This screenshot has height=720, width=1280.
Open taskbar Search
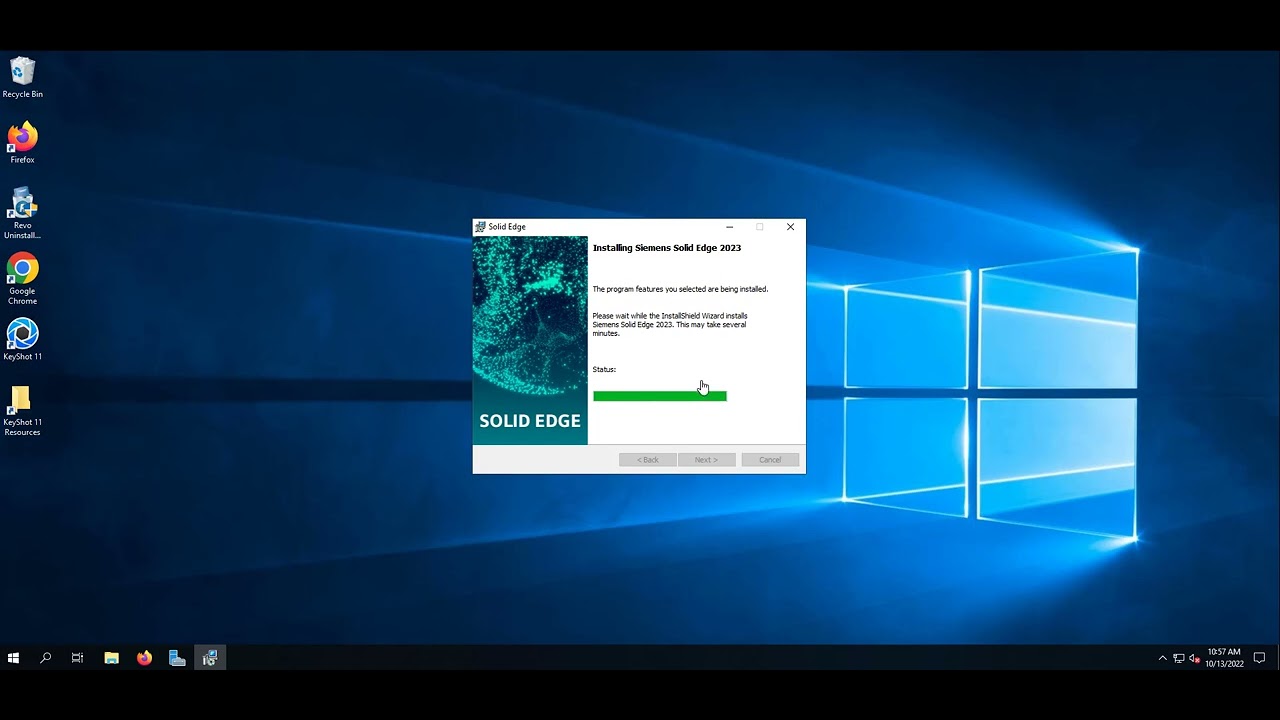(x=45, y=658)
